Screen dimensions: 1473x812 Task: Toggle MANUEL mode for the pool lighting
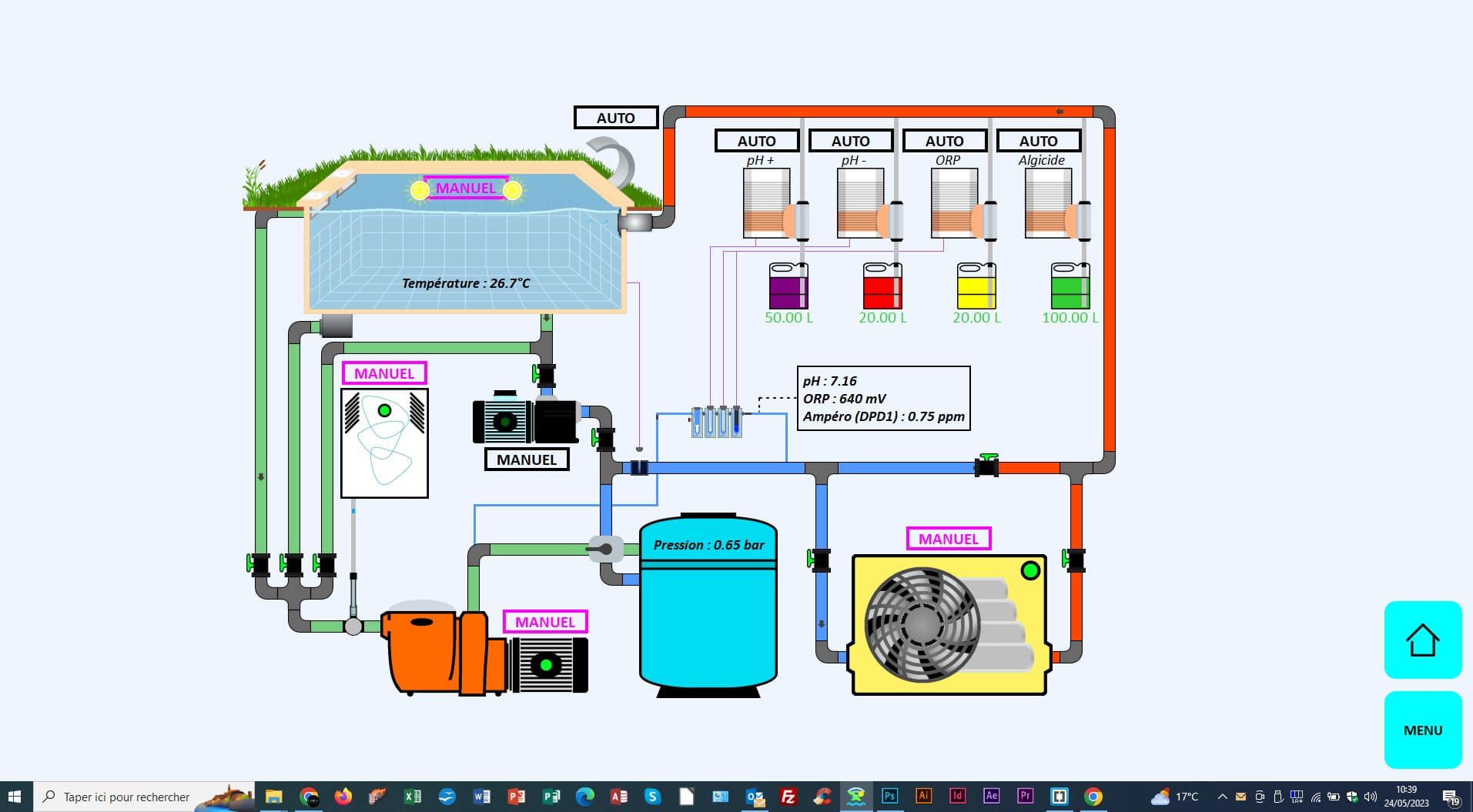[x=465, y=188]
